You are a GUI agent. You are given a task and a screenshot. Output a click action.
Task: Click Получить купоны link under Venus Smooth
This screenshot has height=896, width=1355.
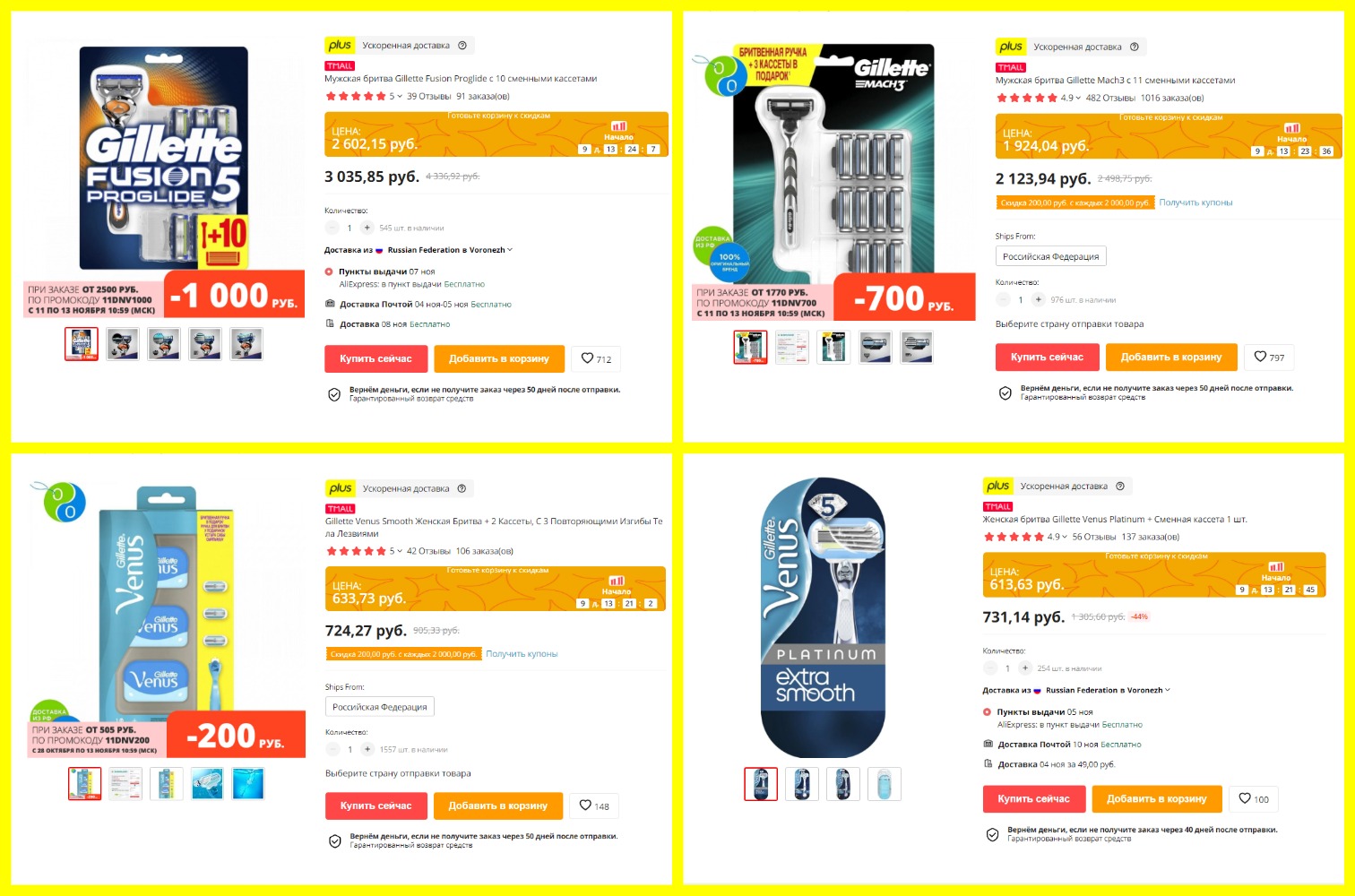pyautogui.click(x=522, y=654)
